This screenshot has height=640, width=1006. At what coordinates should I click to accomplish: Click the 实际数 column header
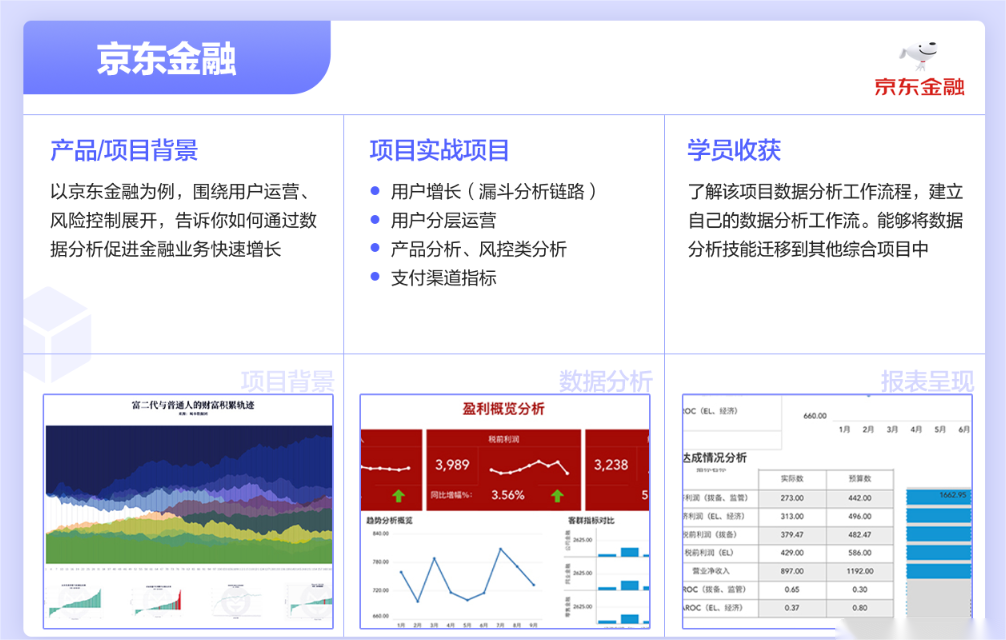click(x=792, y=479)
